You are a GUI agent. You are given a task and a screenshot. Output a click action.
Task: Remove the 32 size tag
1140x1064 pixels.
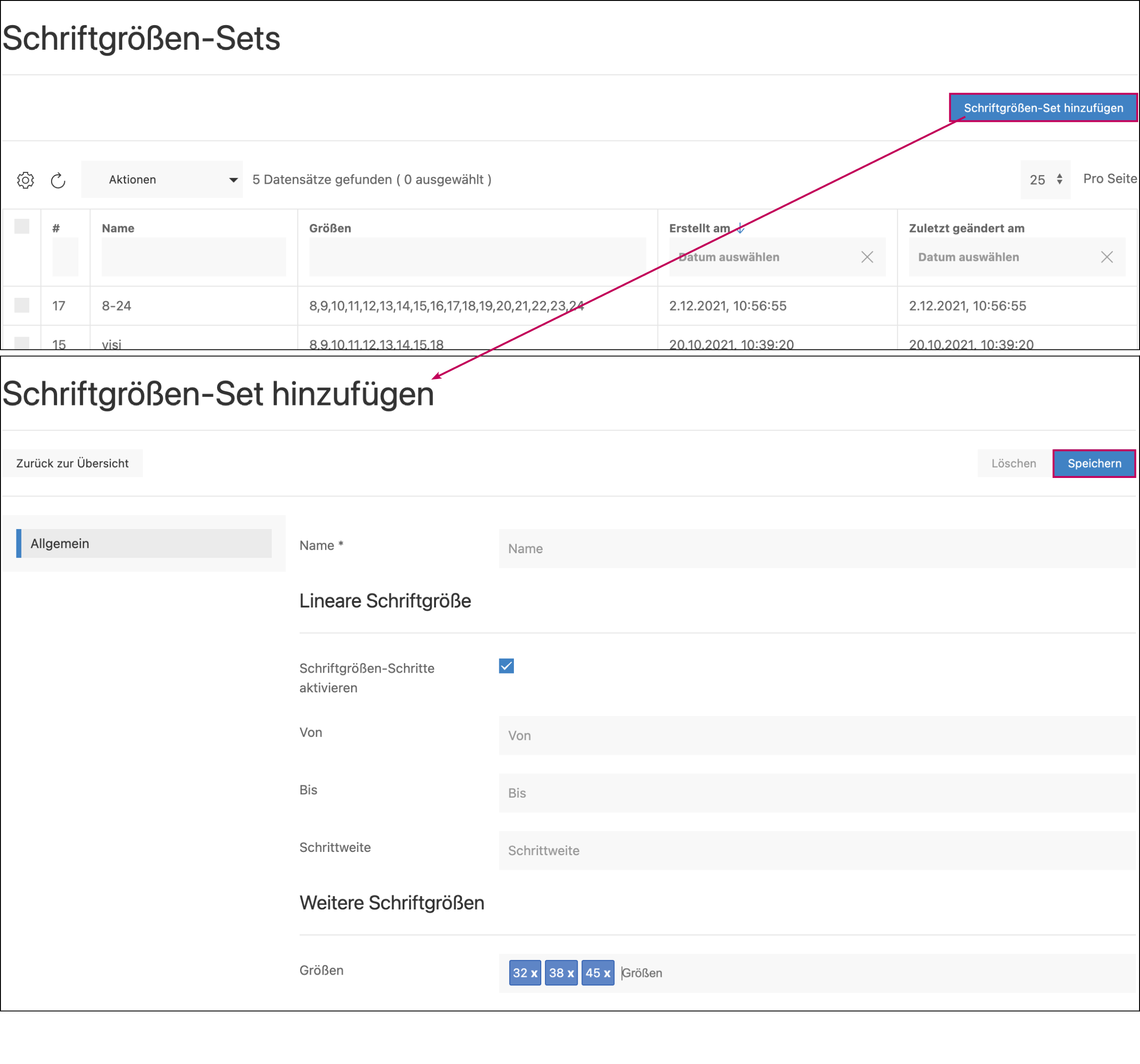[x=534, y=973]
